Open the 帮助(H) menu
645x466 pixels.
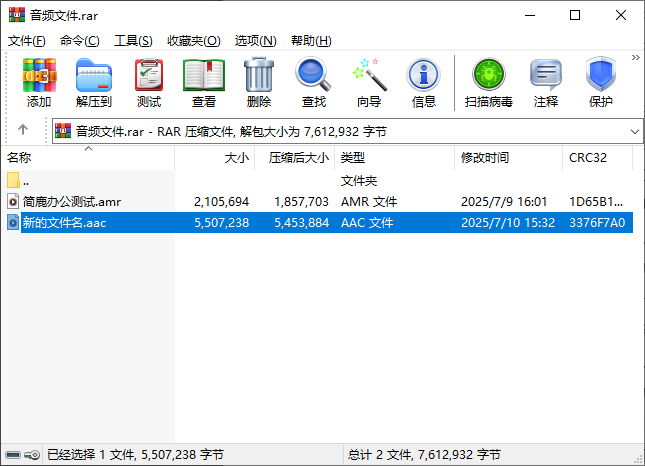(311, 41)
